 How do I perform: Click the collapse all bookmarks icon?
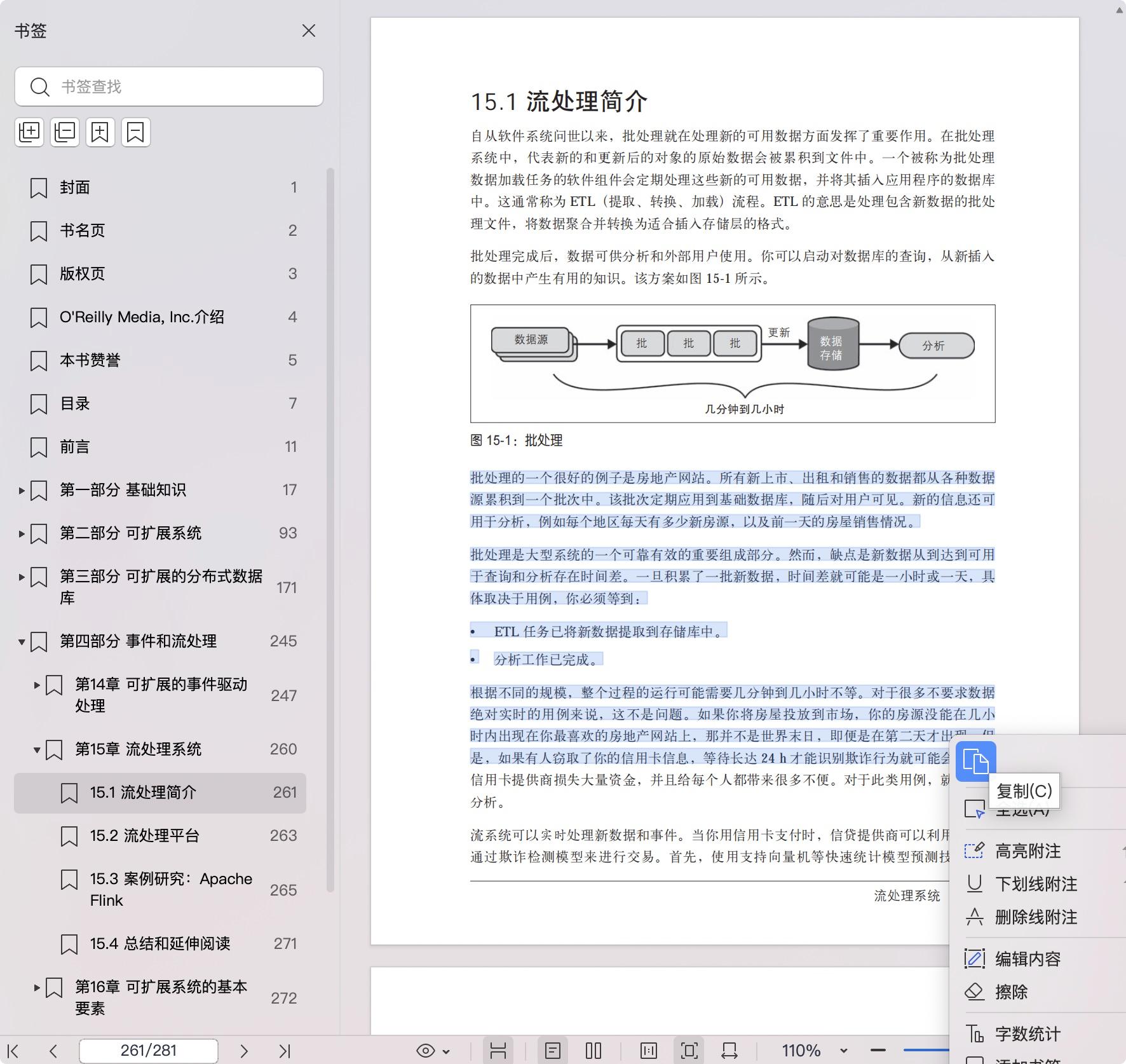pos(65,132)
